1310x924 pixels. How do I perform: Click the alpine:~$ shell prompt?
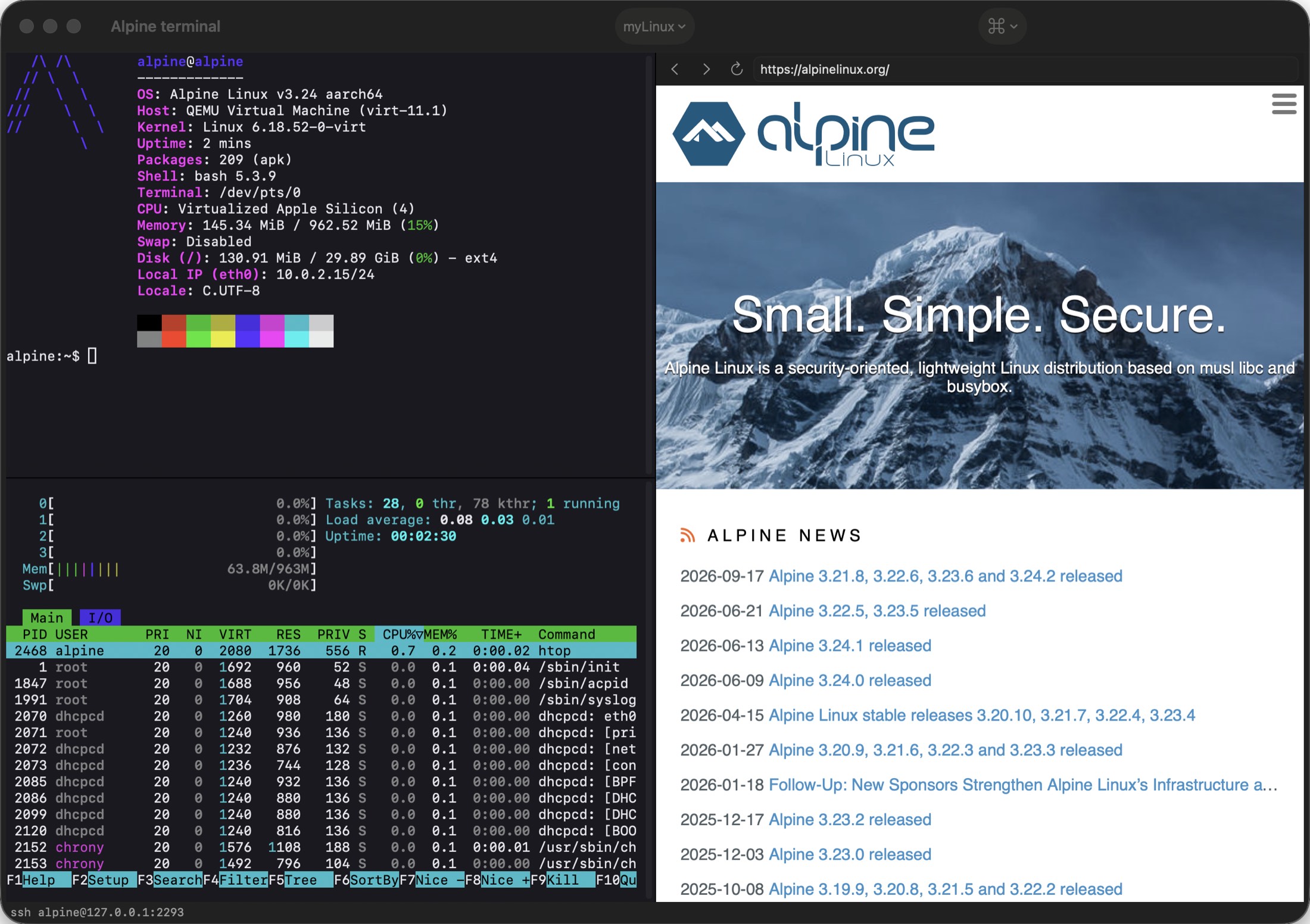point(43,356)
